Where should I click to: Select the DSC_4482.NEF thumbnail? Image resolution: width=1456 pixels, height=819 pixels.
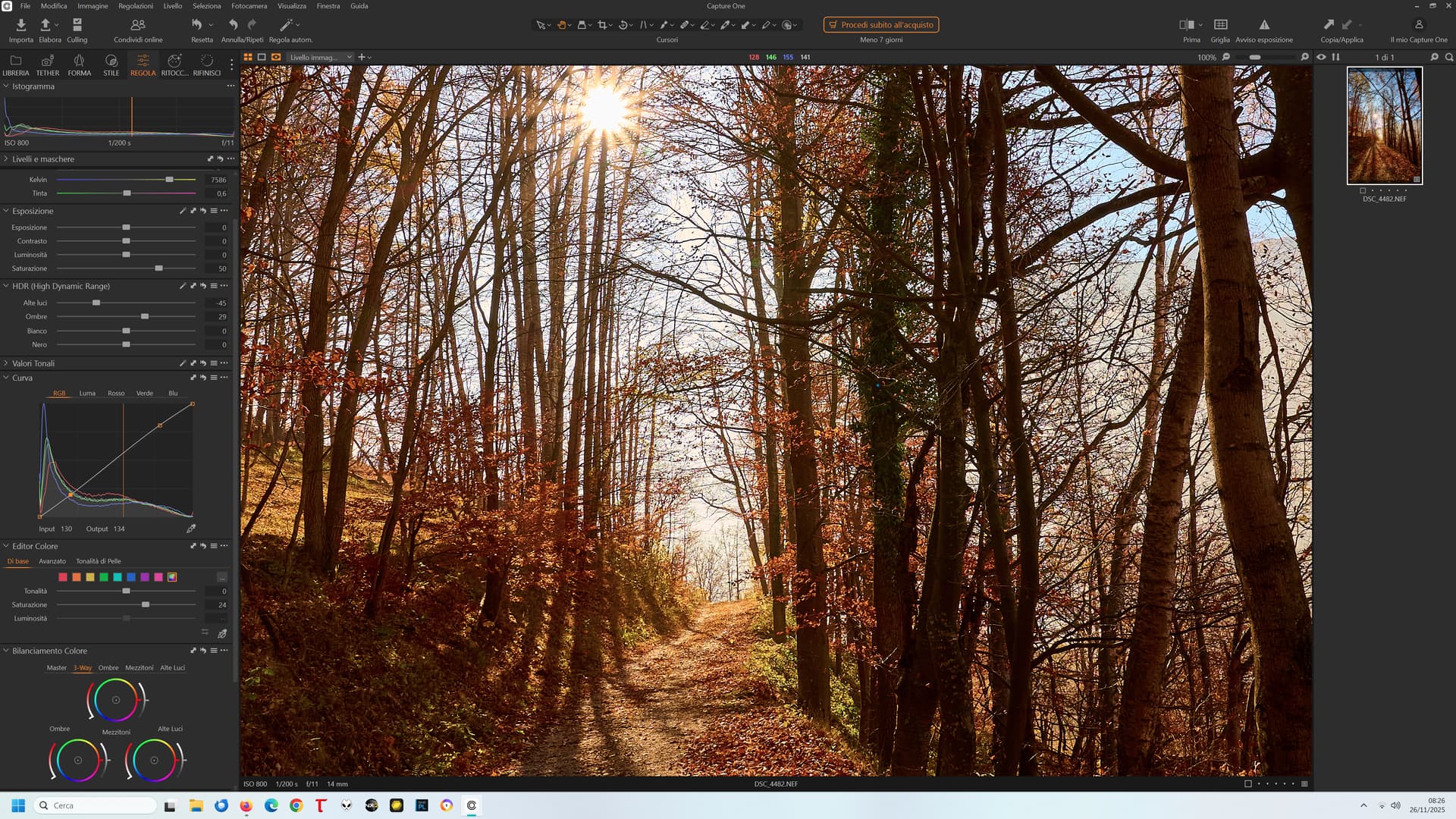1384,126
